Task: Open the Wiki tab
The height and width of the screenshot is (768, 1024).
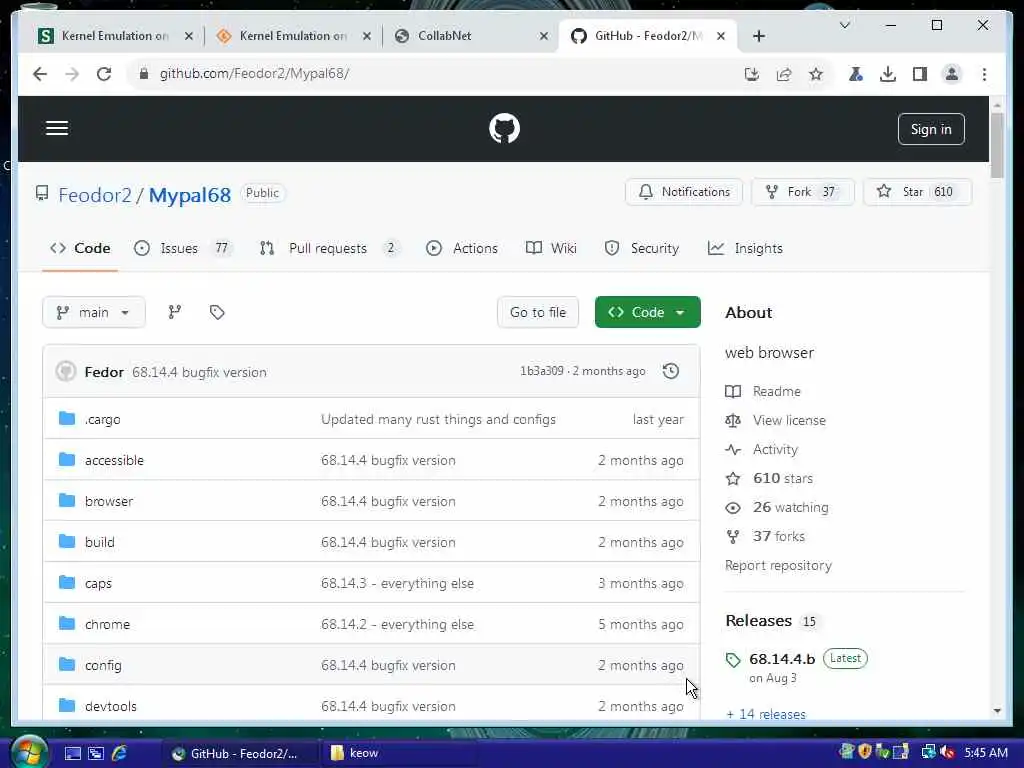Action: tap(551, 248)
